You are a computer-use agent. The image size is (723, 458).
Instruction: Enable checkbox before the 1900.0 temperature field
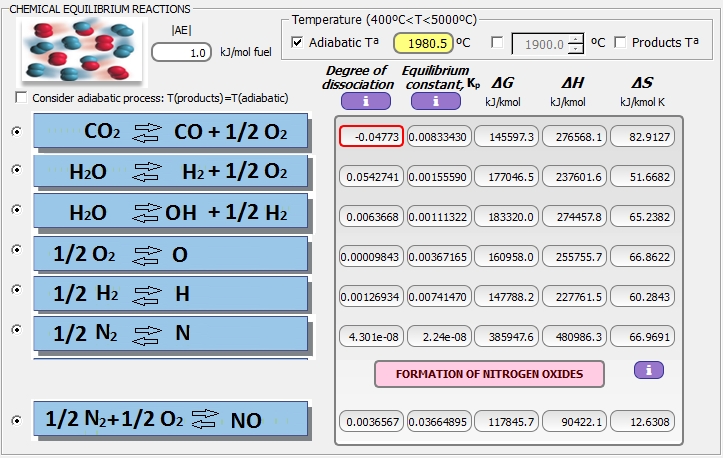point(497,42)
